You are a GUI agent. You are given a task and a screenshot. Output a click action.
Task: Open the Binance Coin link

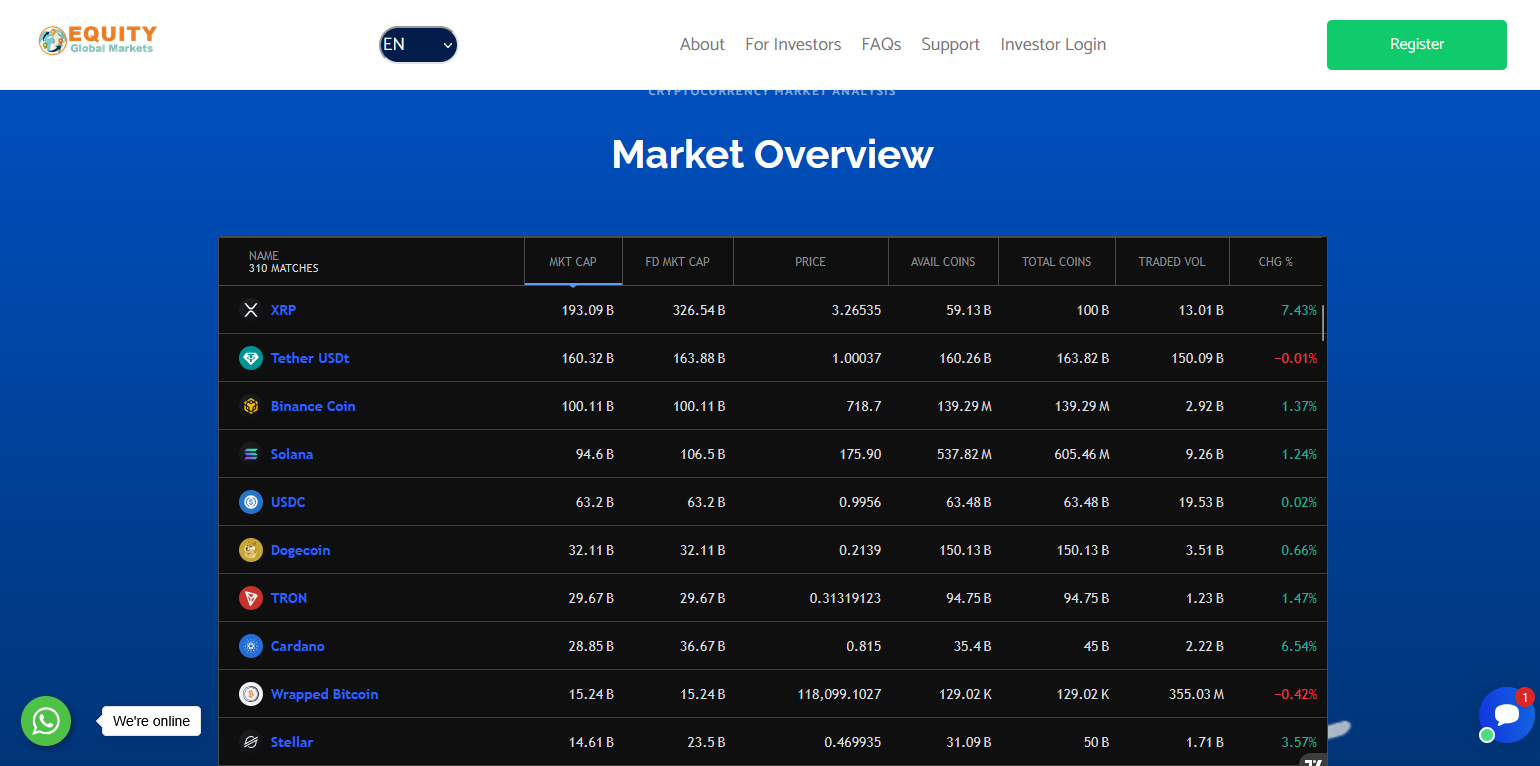click(313, 406)
